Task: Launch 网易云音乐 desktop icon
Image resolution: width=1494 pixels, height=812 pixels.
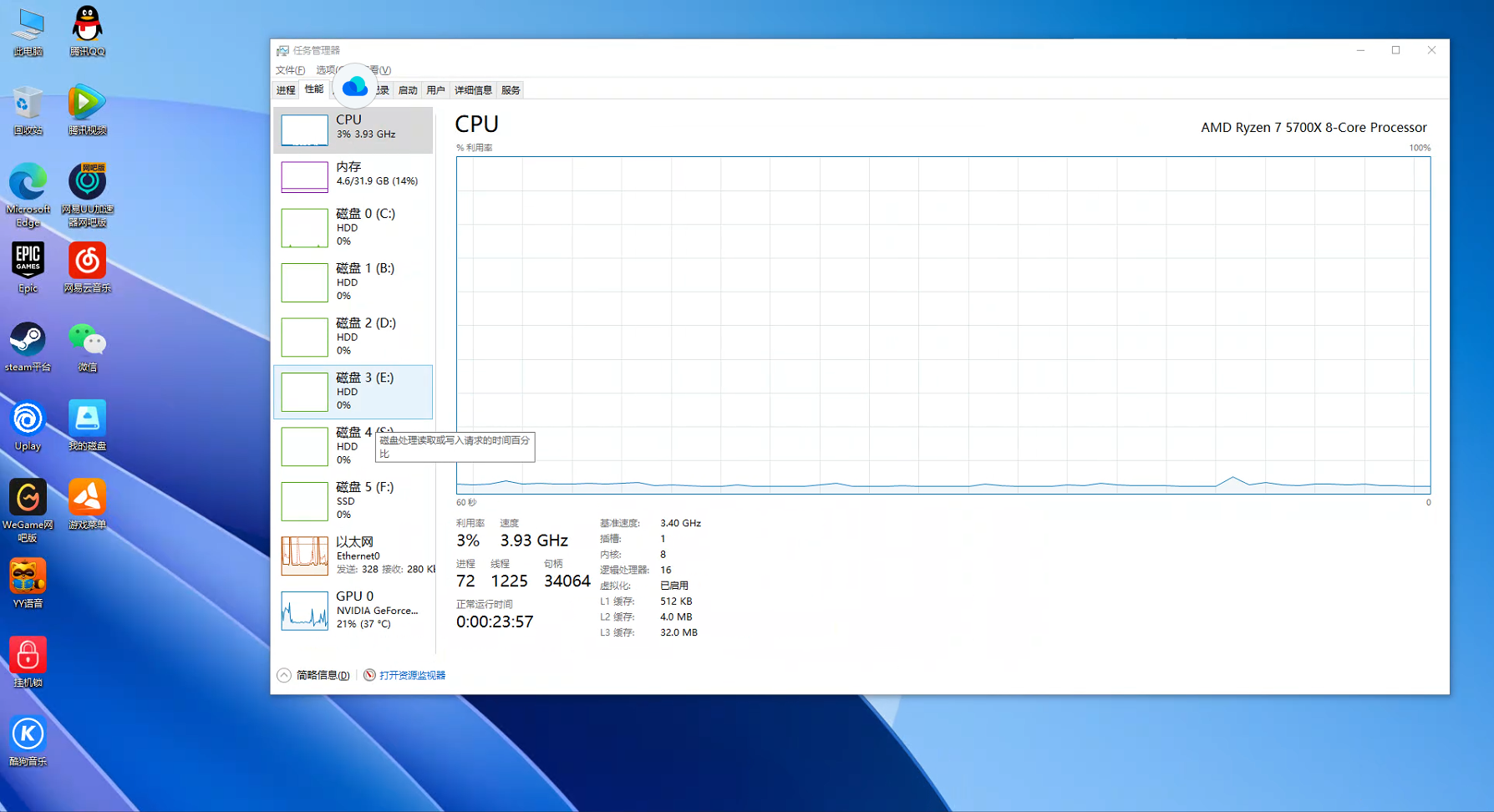Action: [87, 267]
